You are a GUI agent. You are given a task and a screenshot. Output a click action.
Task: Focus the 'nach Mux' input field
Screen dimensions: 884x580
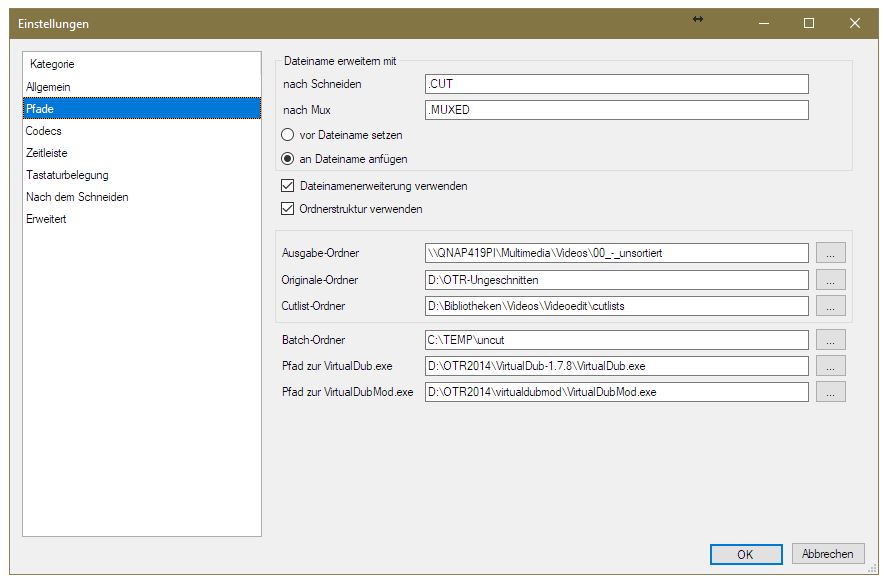coord(616,110)
